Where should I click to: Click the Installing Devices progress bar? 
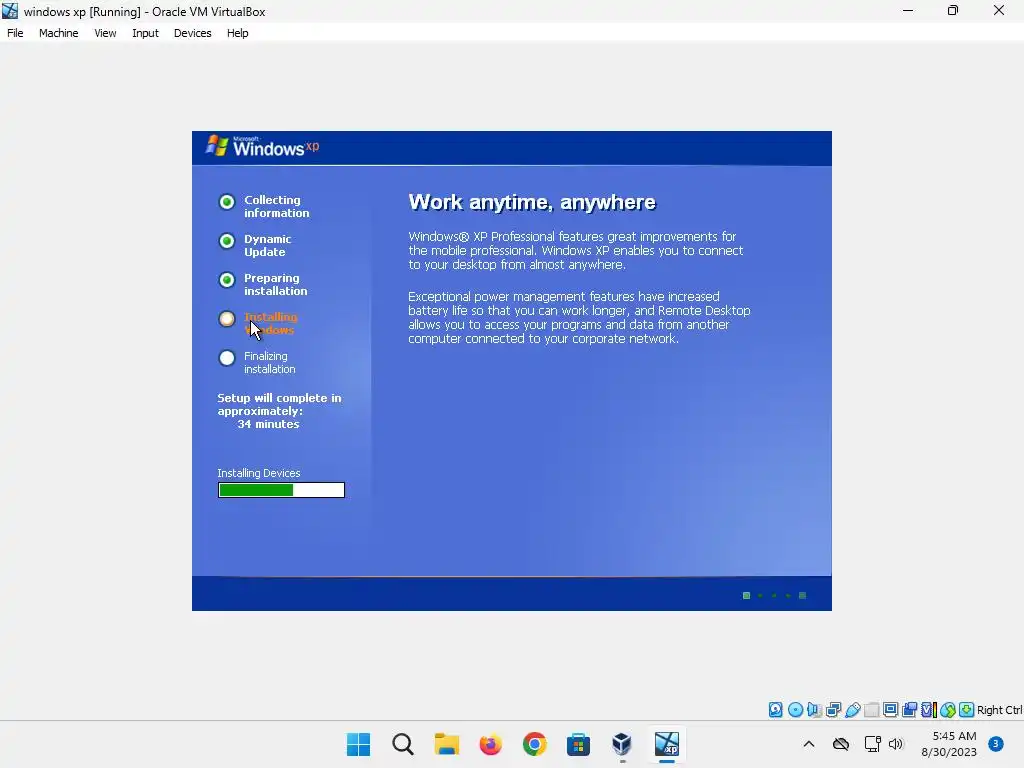[x=281, y=490]
